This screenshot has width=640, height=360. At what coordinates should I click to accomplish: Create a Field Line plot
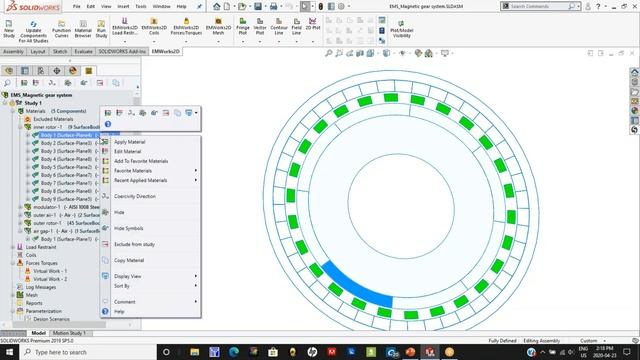(297, 26)
